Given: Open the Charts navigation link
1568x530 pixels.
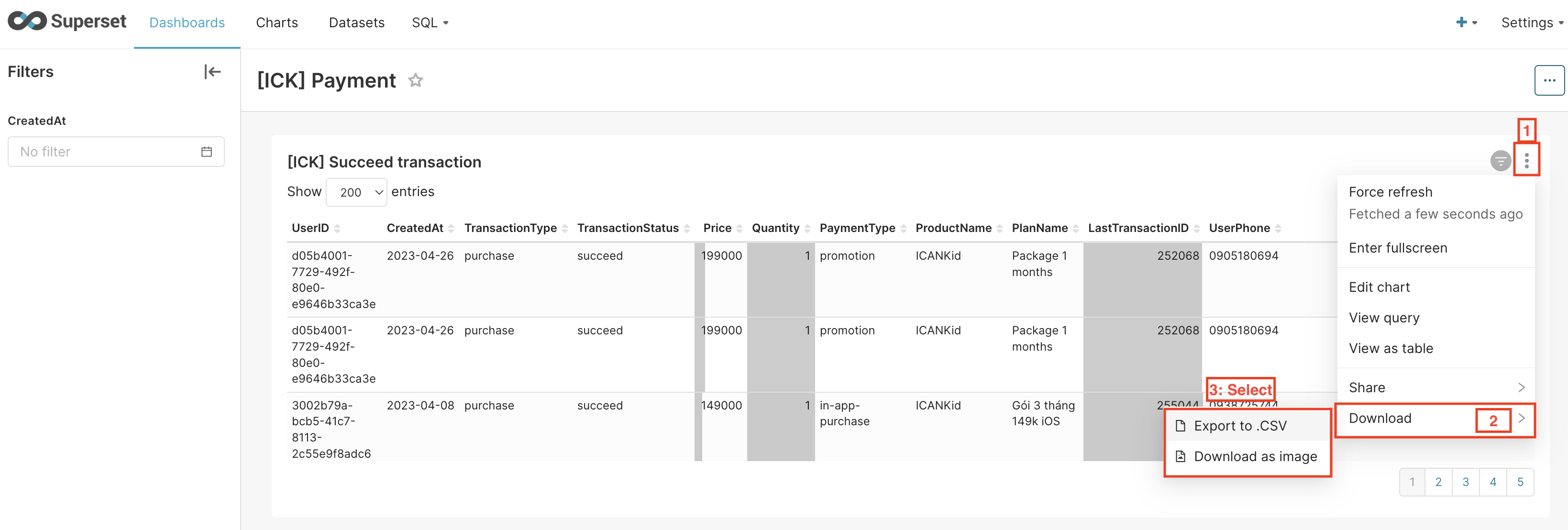Looking at the screenshot, I should [x=277, y=22].
